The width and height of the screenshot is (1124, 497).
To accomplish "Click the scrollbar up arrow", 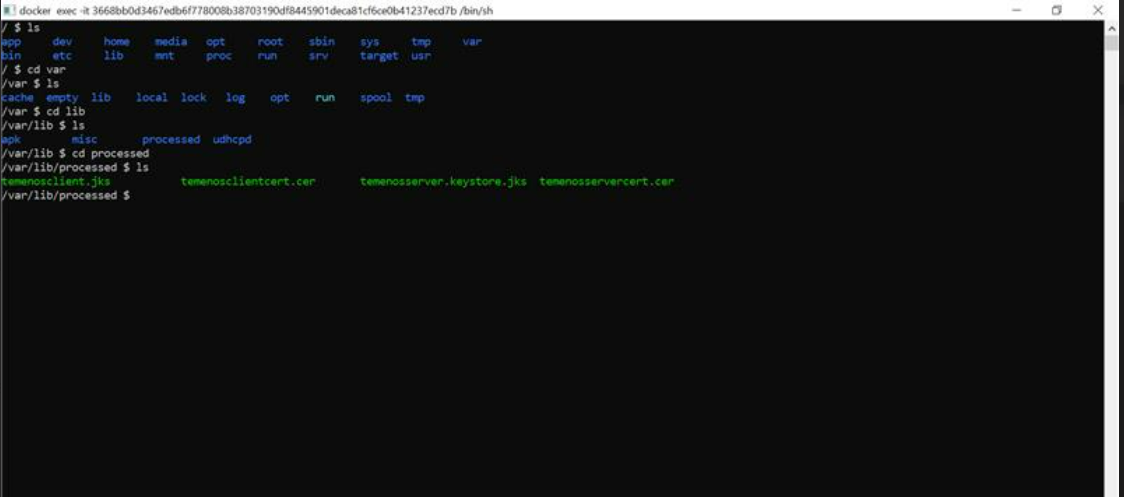I will point(1111,29).
